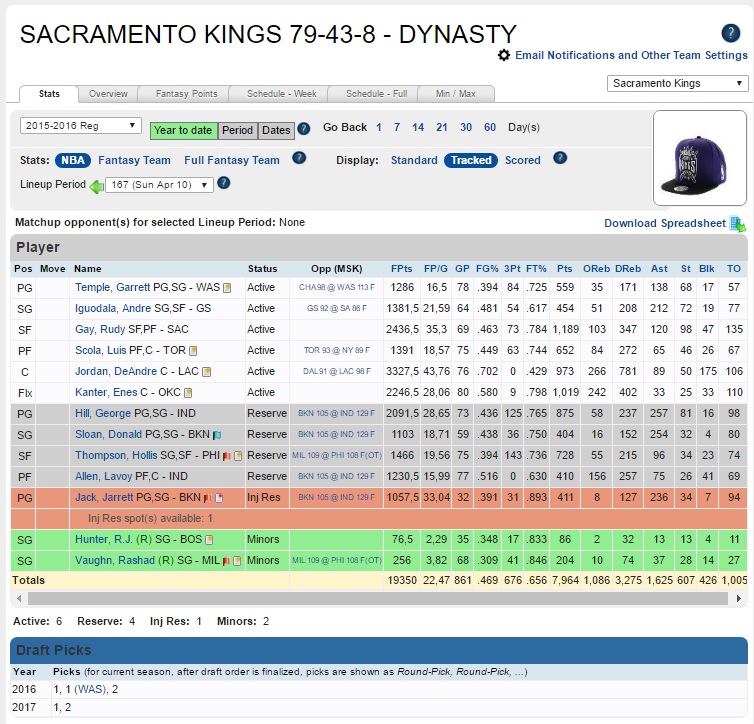
Task: Open note icon for Enes Kanter
Action: point(188,393)
